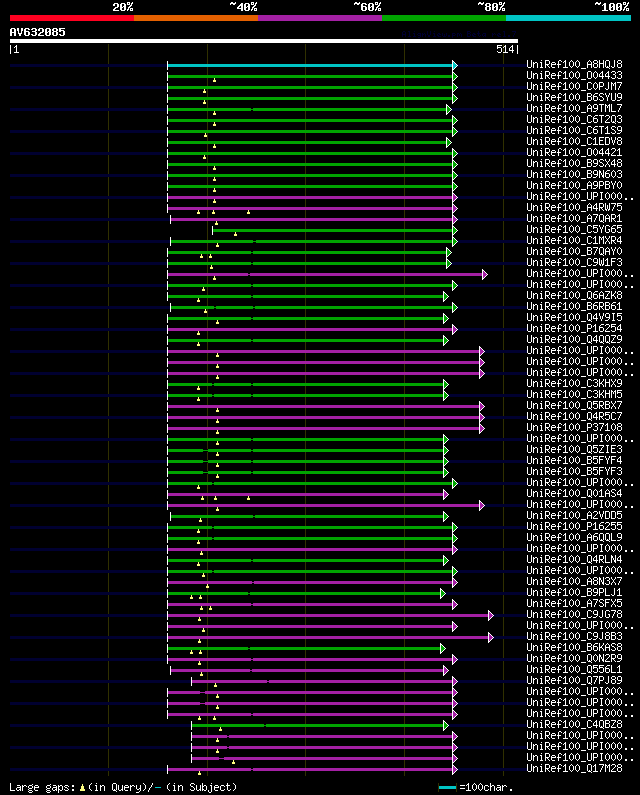Select the UniRef100_B5FYF3 label
640x795 pixels.
(574, 472)
